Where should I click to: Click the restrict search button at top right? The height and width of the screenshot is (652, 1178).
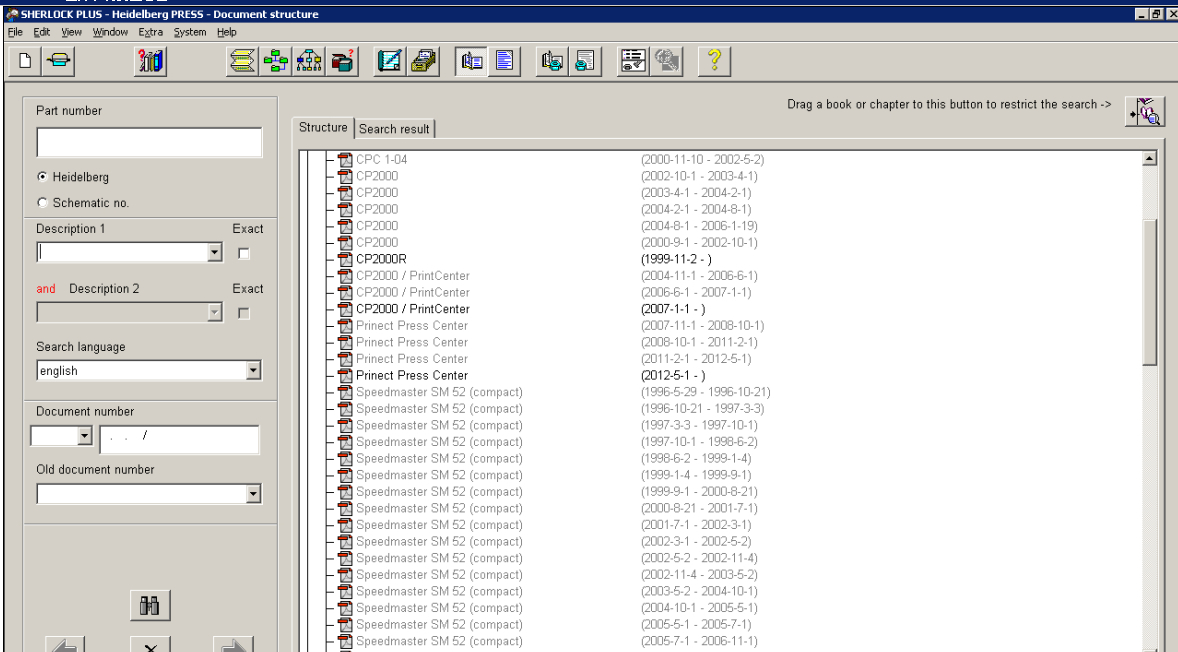[1145, 111]
